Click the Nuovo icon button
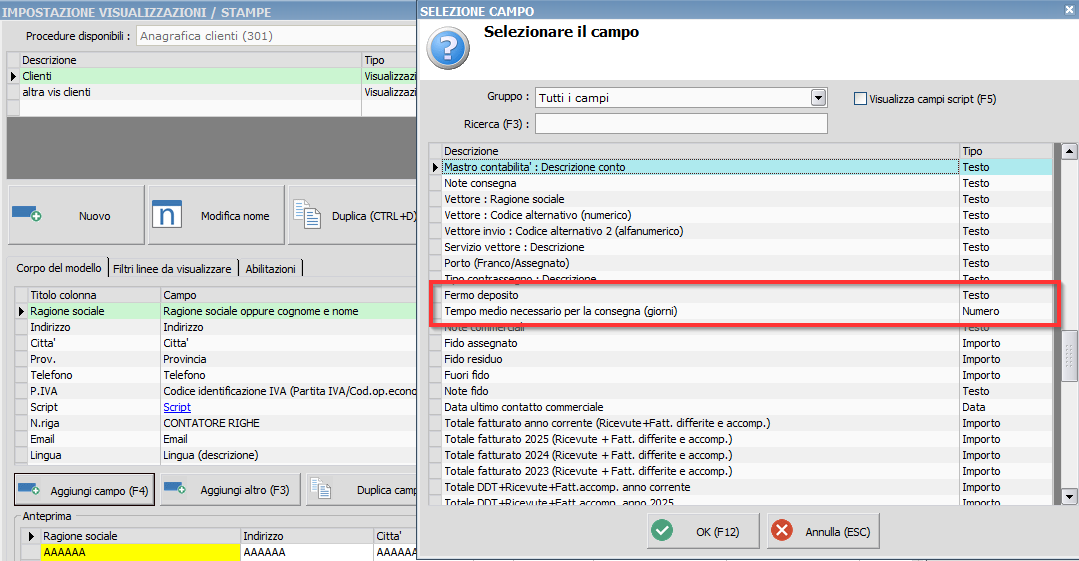The image size is (1079, 561). point(26,214)
